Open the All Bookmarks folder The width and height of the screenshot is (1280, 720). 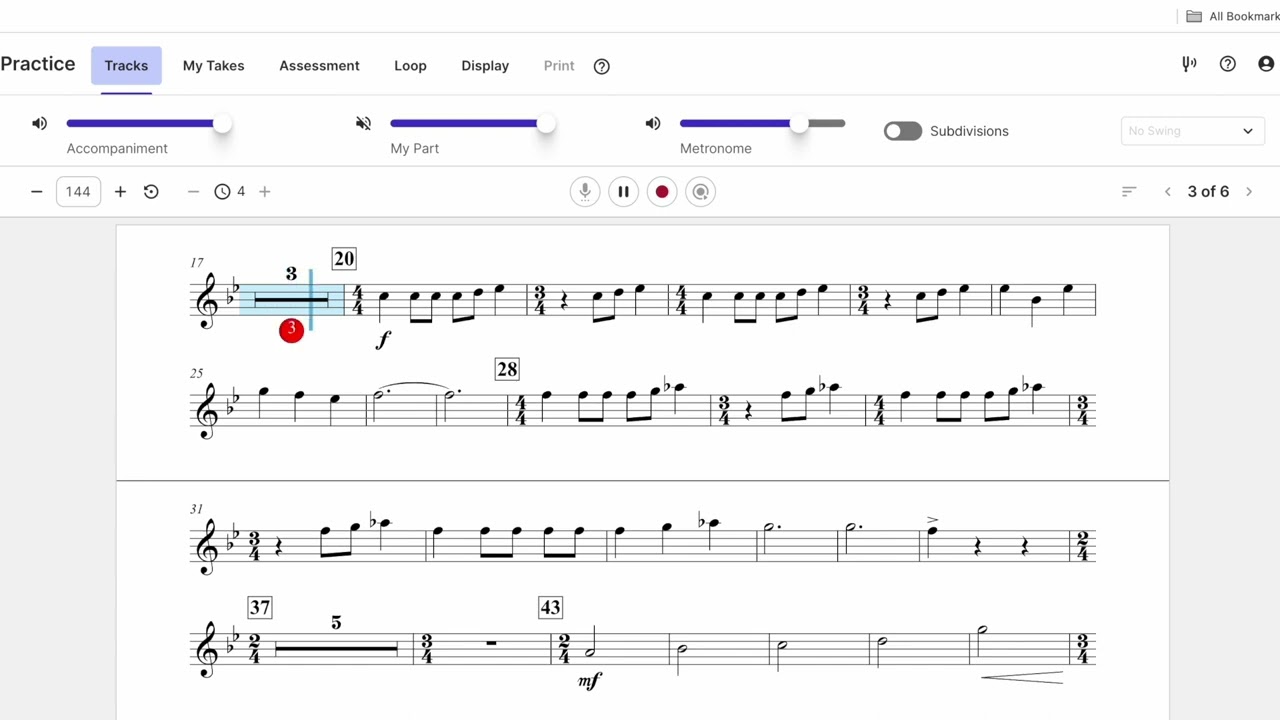tap(1233, 16)
